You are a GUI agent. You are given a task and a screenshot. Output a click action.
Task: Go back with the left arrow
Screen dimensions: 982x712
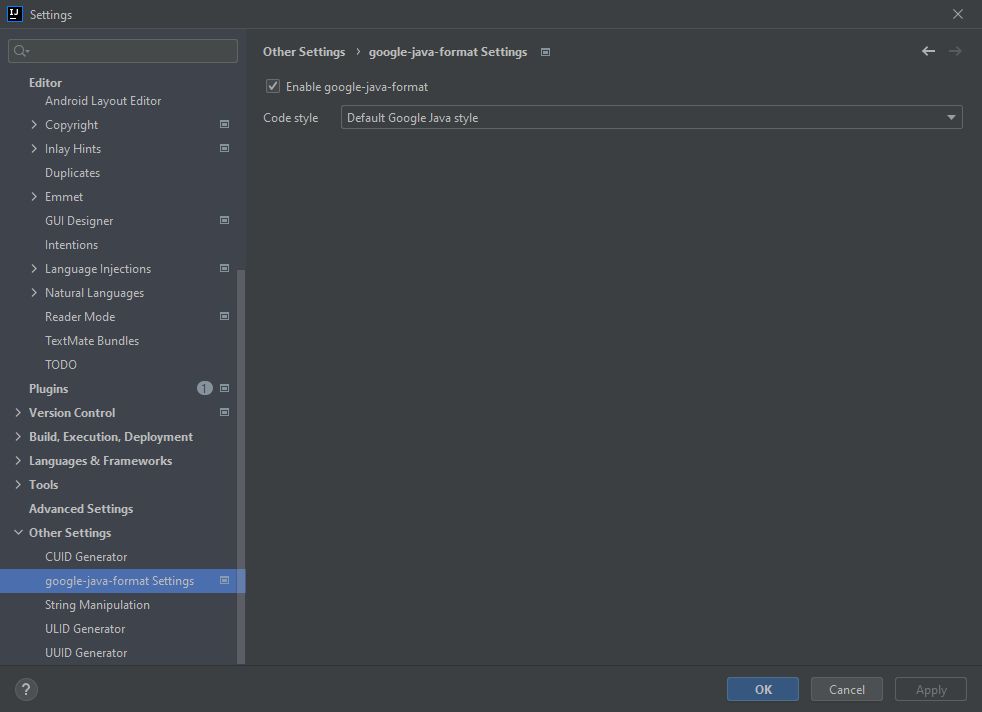[x=928, y=51]
